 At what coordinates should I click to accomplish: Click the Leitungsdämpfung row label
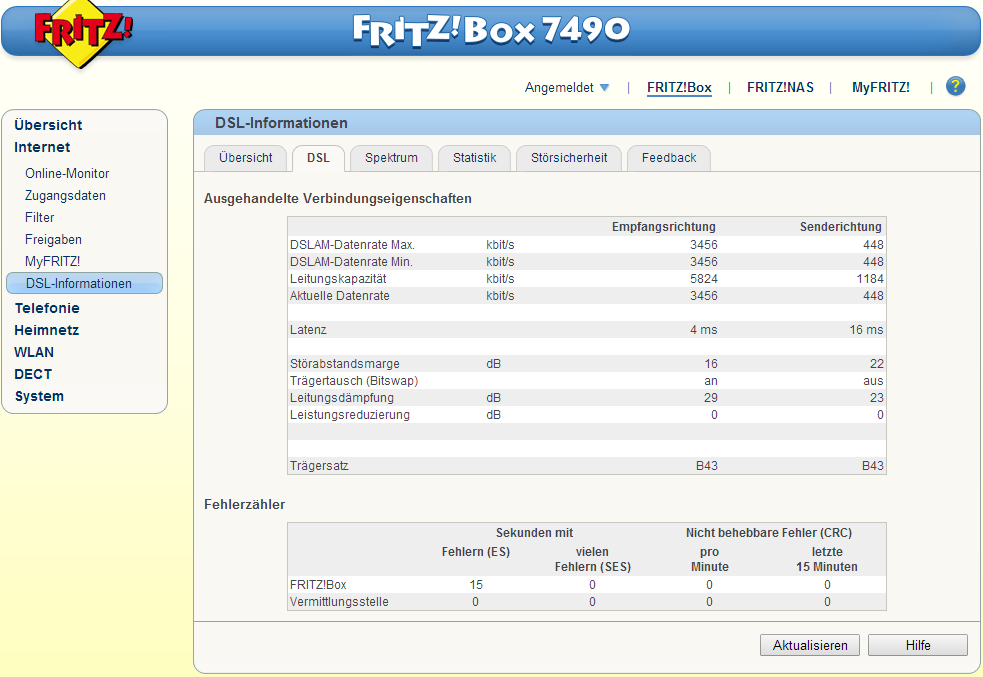pyautogui.click(x=342, y=398)
